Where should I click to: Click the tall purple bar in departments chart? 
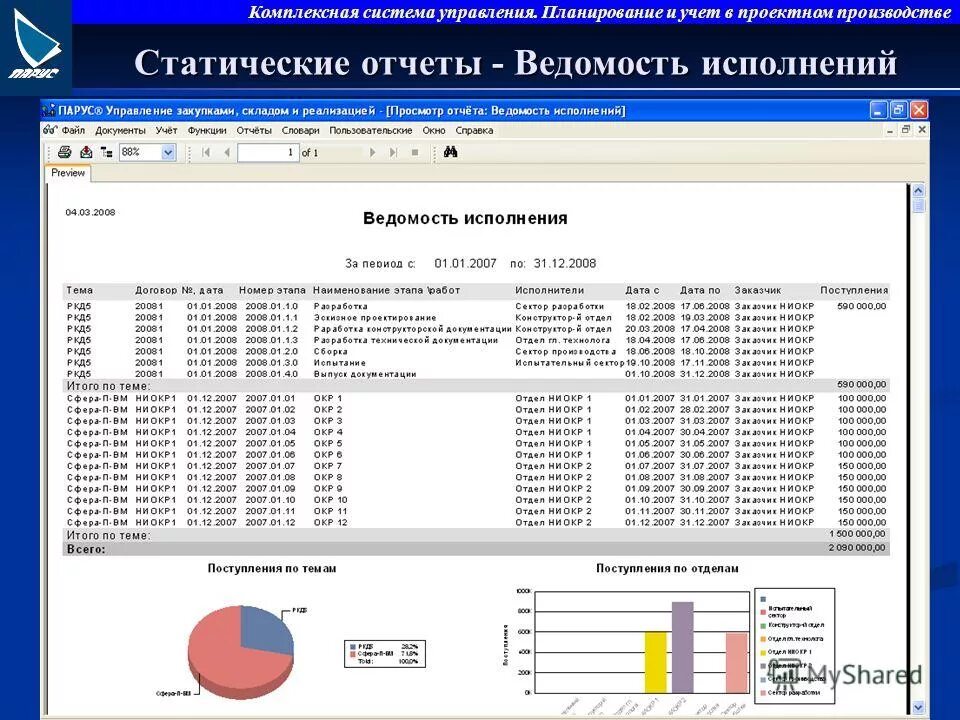pyautogui.click(x=683, y=647)
